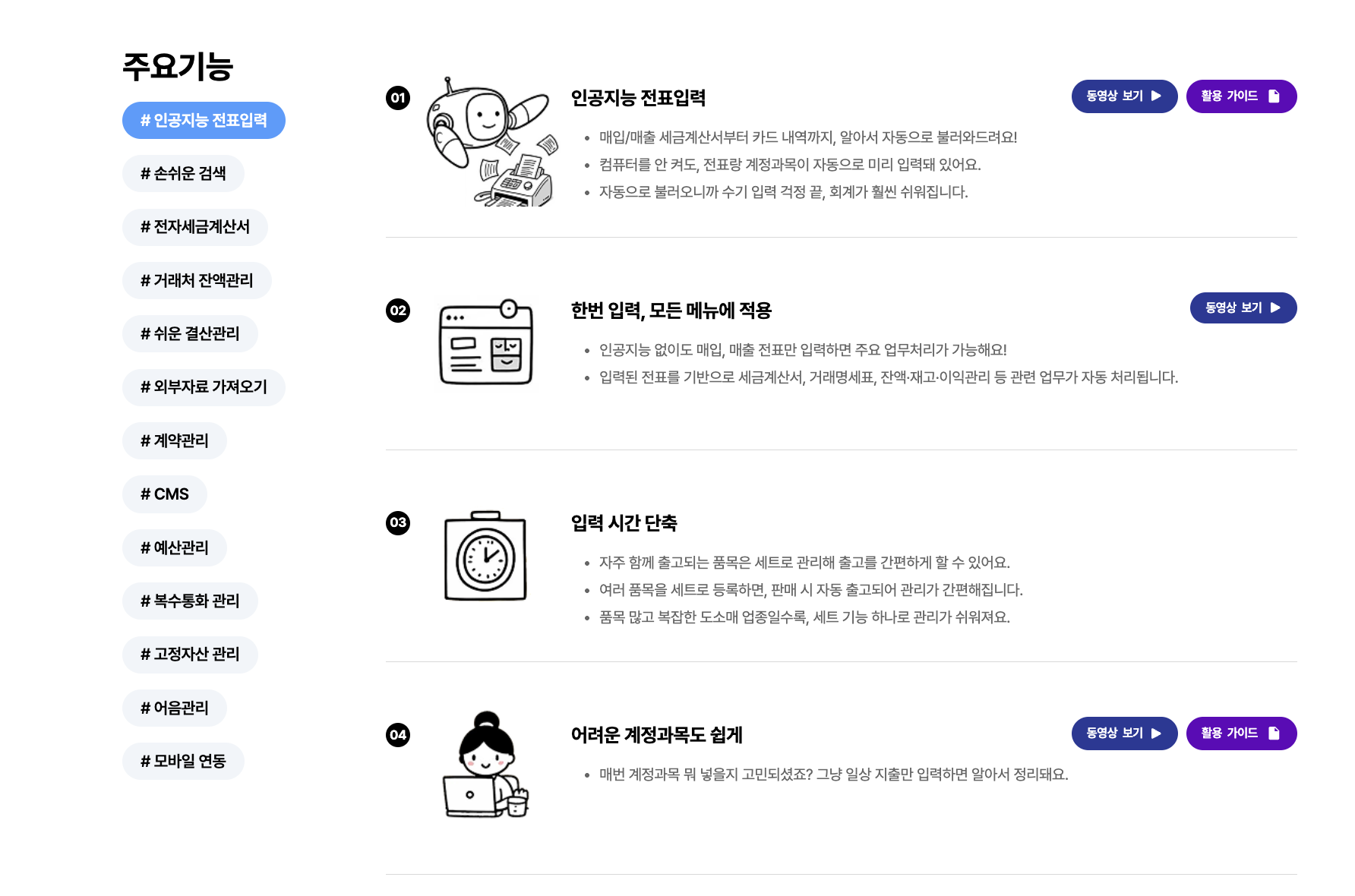Click the # 예산관리 tag
This screenshot has height=896, width=1355.
click(x=175, y=547)
